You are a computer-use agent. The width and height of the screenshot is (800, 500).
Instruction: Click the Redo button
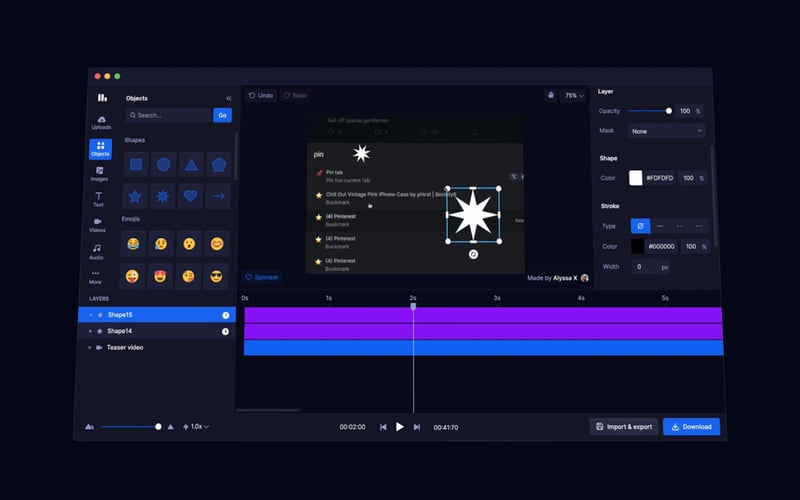coord(295,95)
